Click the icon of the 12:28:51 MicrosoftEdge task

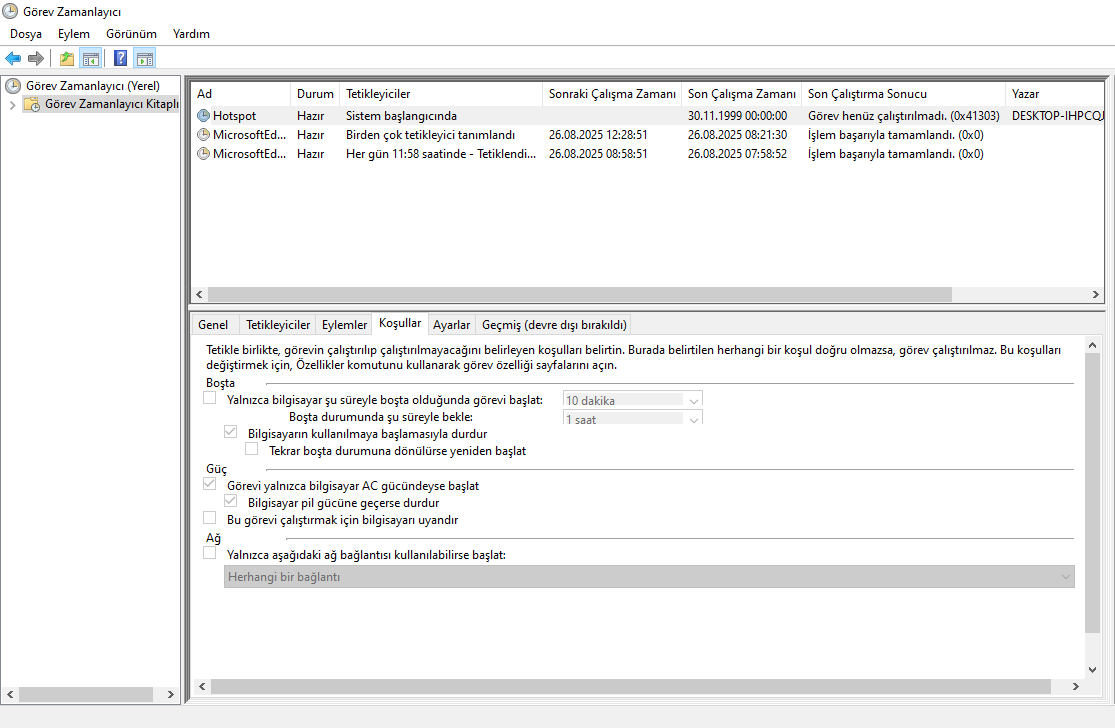click(203, 134)
